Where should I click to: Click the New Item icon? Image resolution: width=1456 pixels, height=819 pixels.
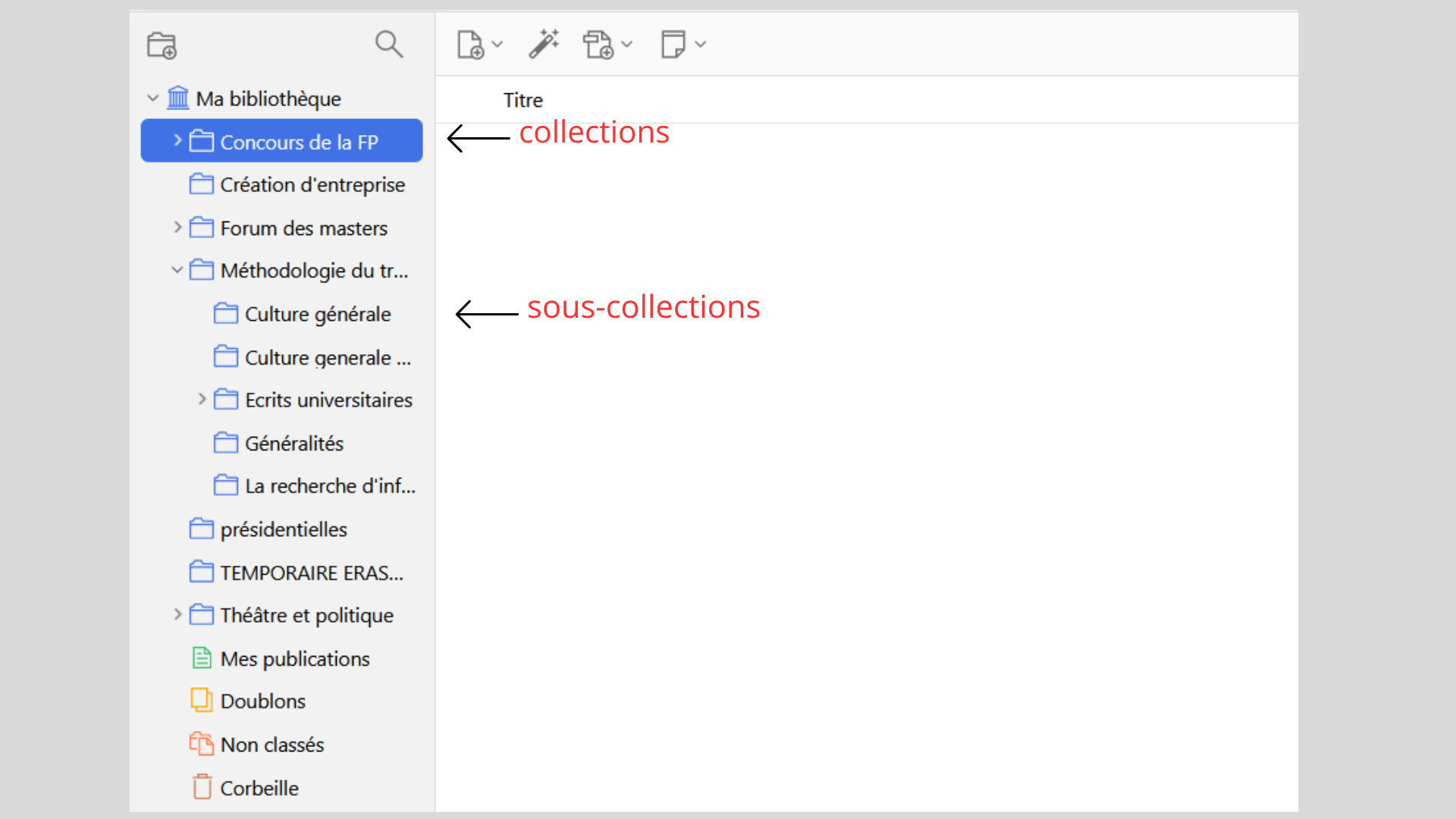472,44
